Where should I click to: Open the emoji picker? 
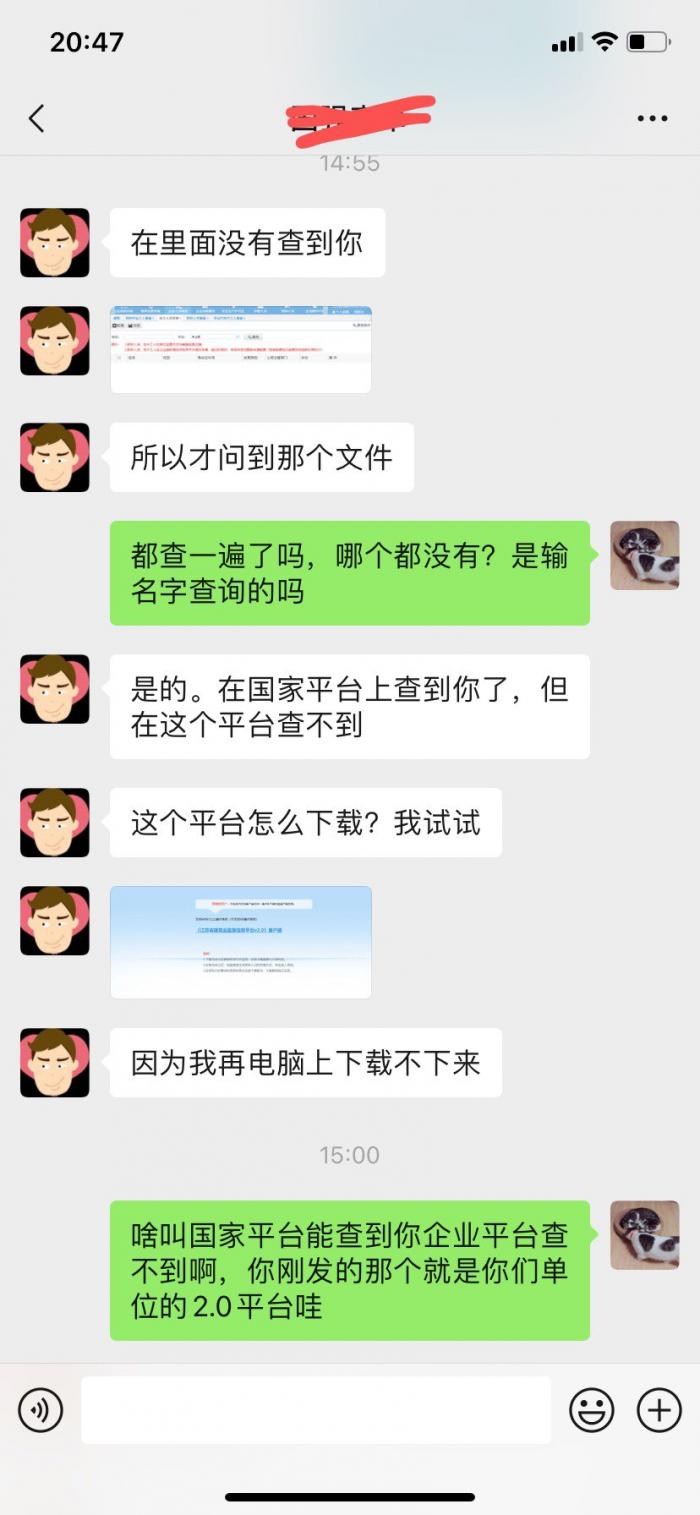coord(591,1410)
